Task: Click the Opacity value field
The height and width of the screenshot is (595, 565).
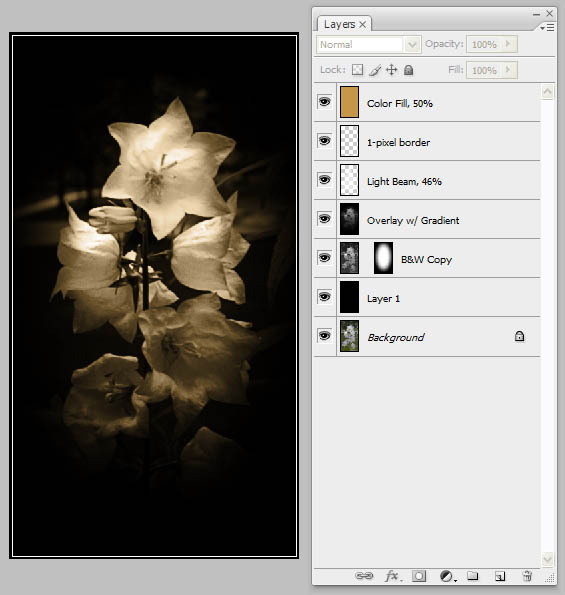Action: tap(485, 44)
